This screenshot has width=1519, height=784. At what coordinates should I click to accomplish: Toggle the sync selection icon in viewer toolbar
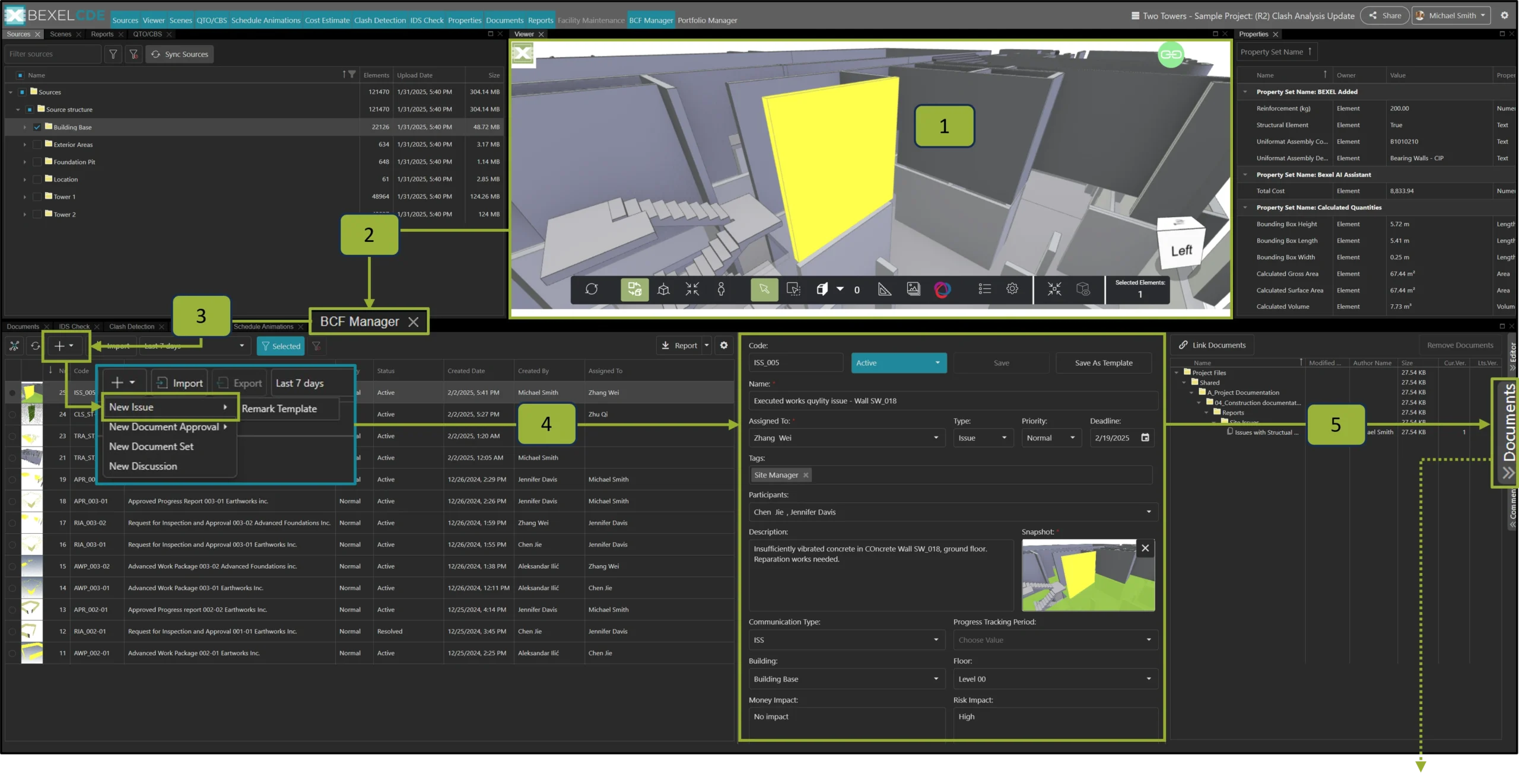click(634, 289)
